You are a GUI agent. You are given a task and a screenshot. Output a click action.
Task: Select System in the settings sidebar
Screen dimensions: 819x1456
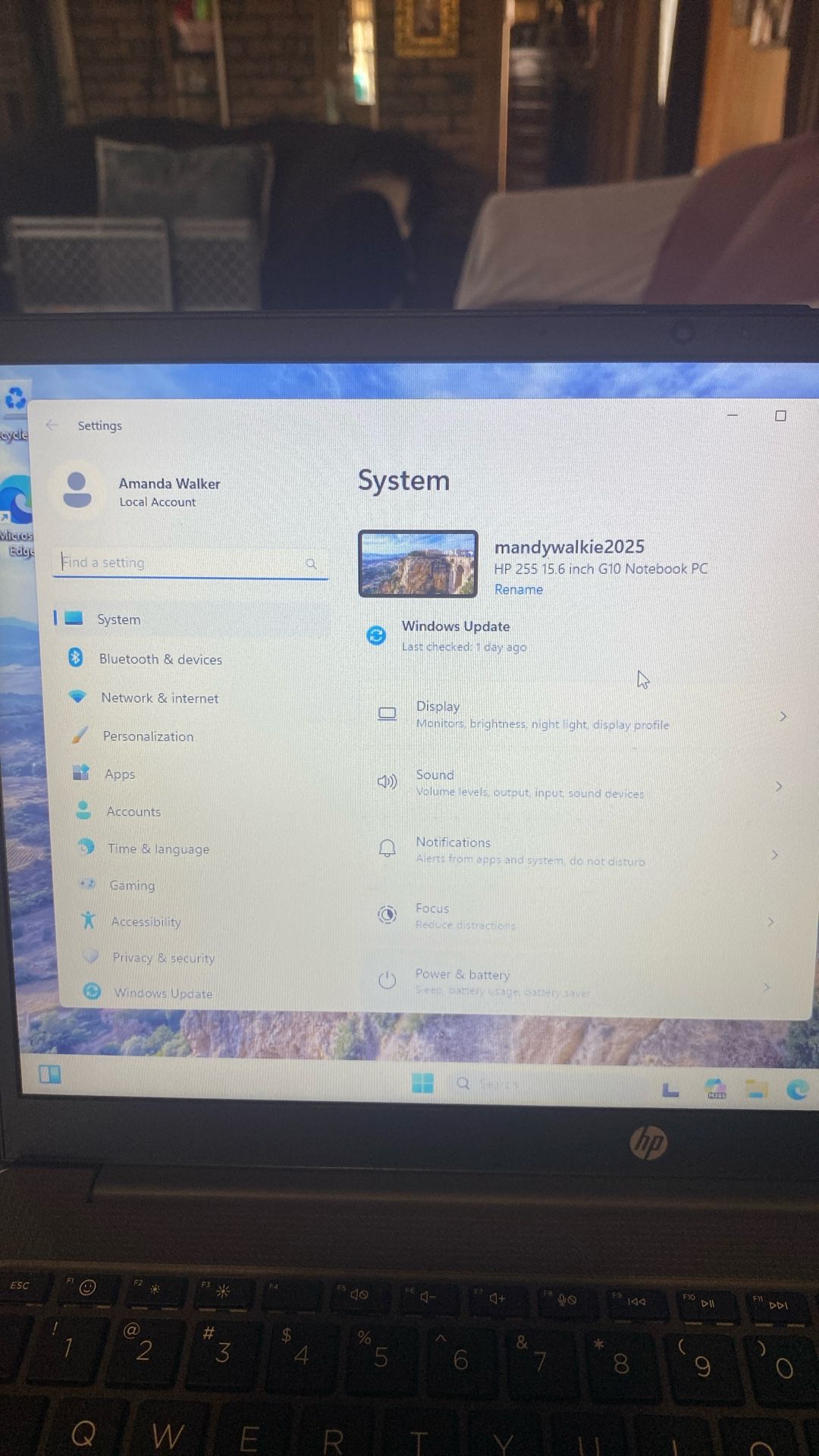click(x=191, y=619)
